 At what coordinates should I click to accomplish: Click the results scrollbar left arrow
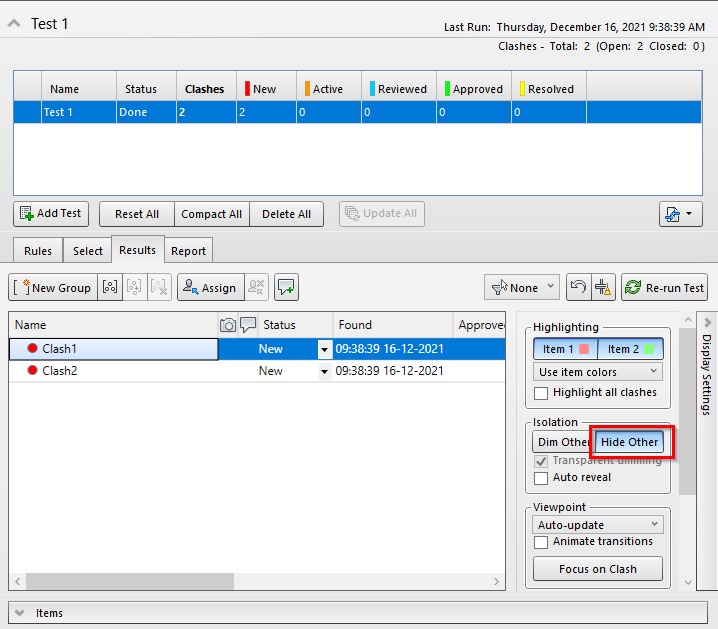click(x=17, y=581)
